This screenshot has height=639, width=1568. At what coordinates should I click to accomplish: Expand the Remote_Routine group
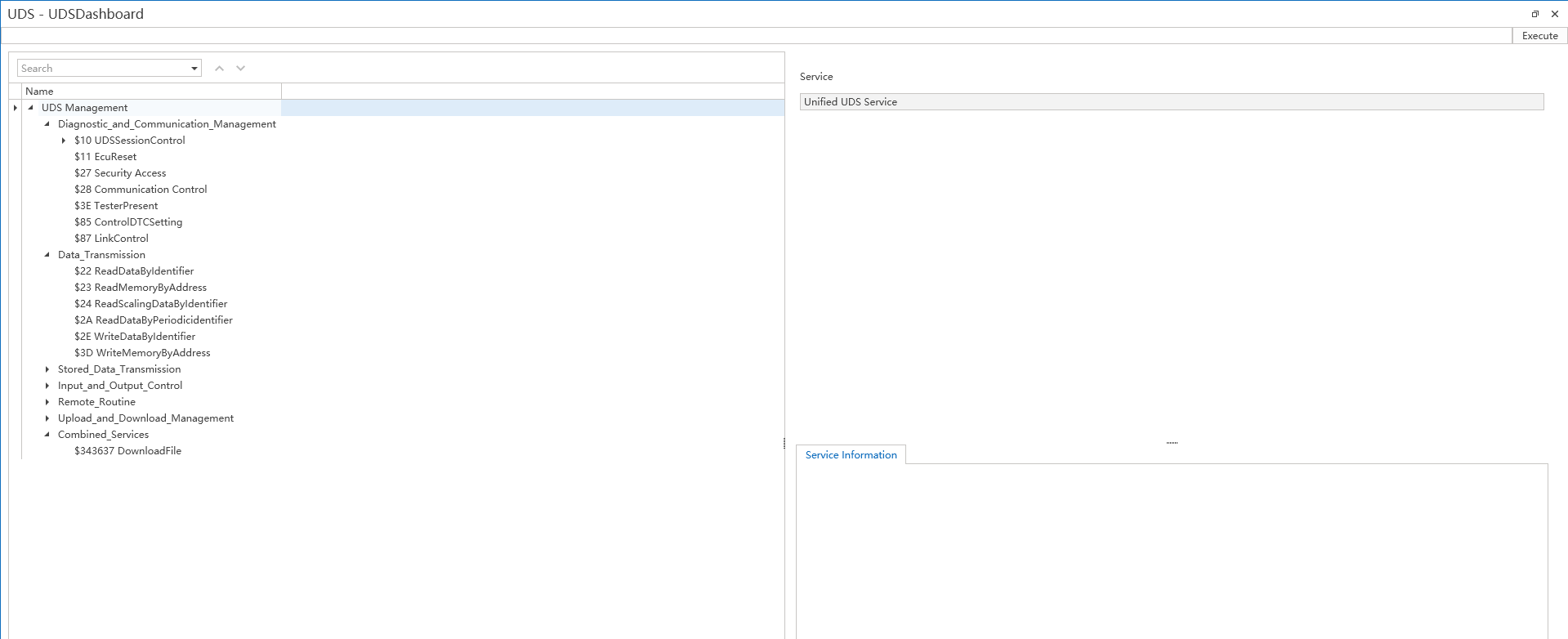[47, 402]
